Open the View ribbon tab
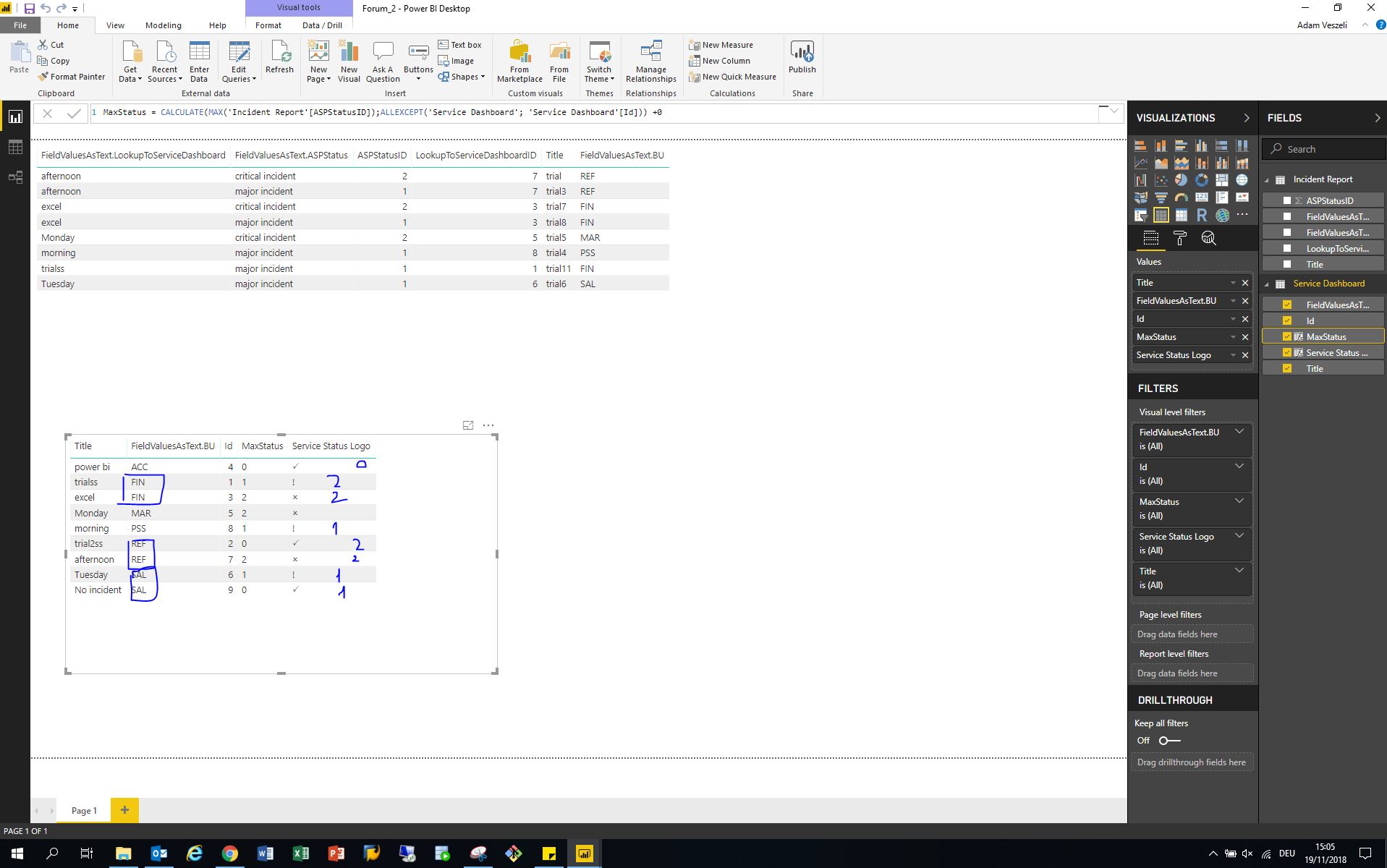 tap(115, 25)
